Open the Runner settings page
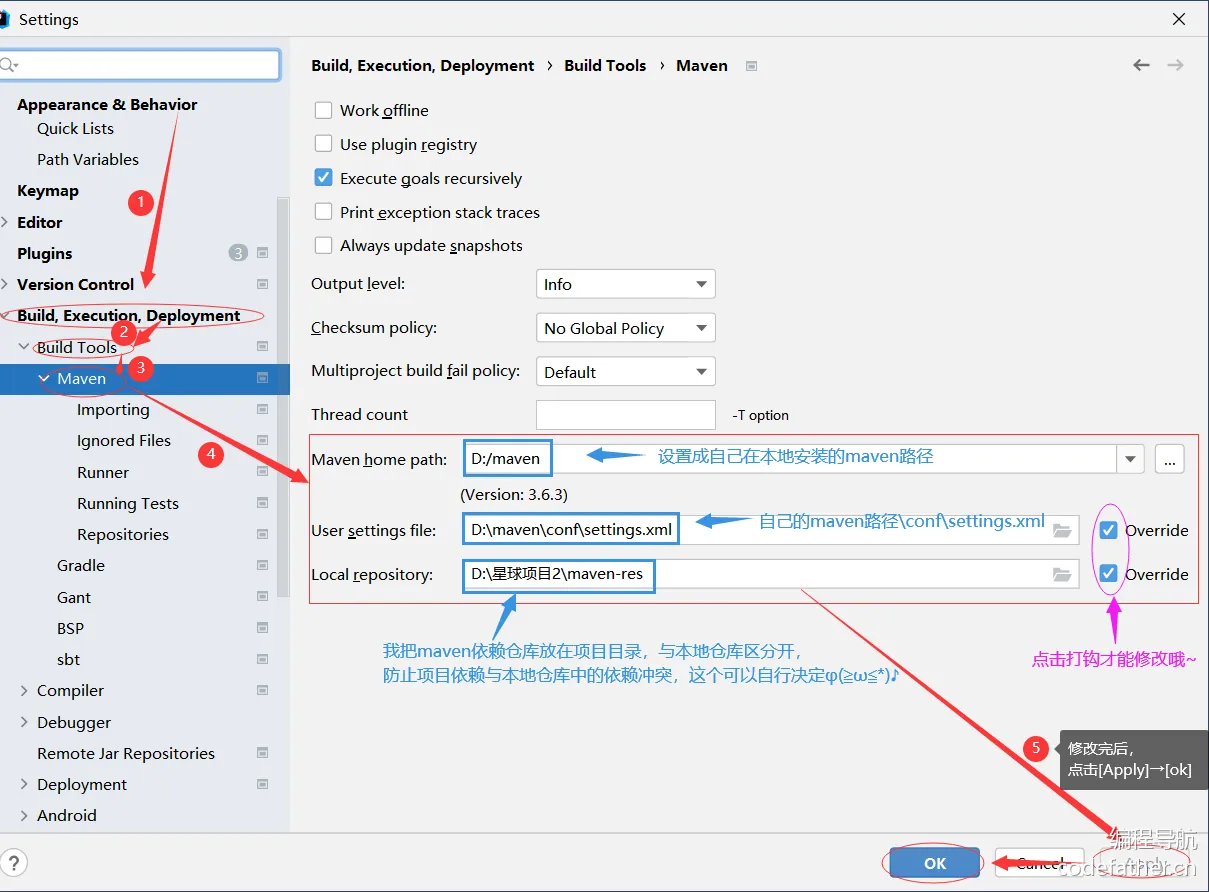This screenshot has width=1209, height=892. click(103, 472)
